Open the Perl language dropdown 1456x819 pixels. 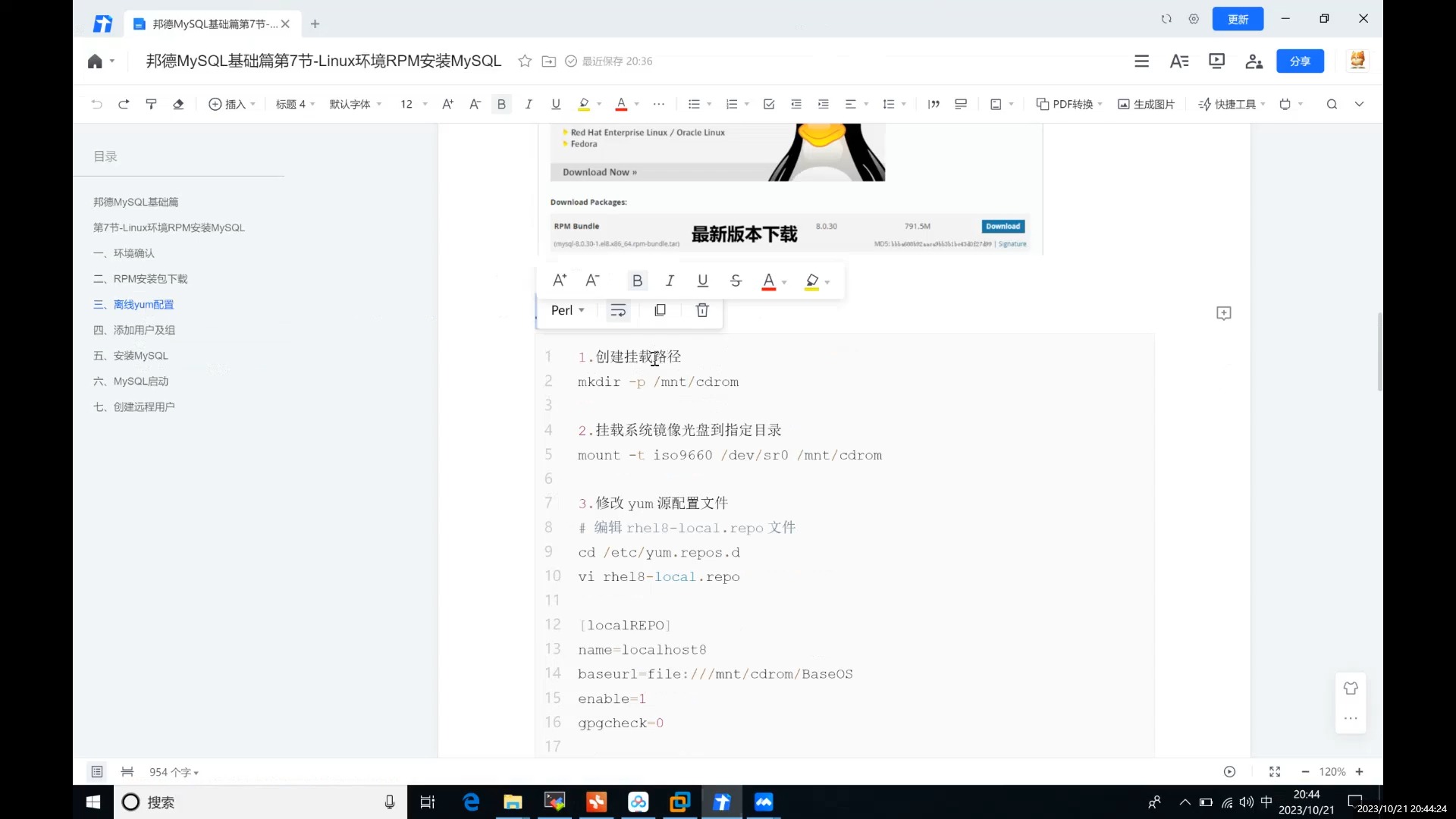pos(567,310)
